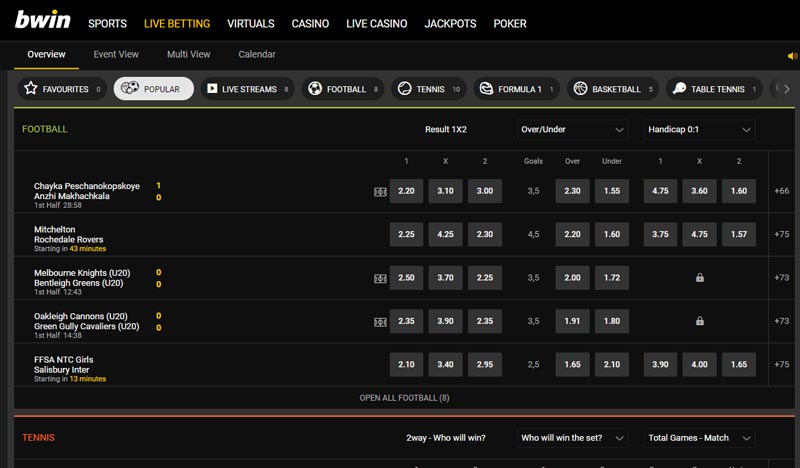Expand the Total Games - Match dropdown
The image size is (800, 468).
[699, 438]
